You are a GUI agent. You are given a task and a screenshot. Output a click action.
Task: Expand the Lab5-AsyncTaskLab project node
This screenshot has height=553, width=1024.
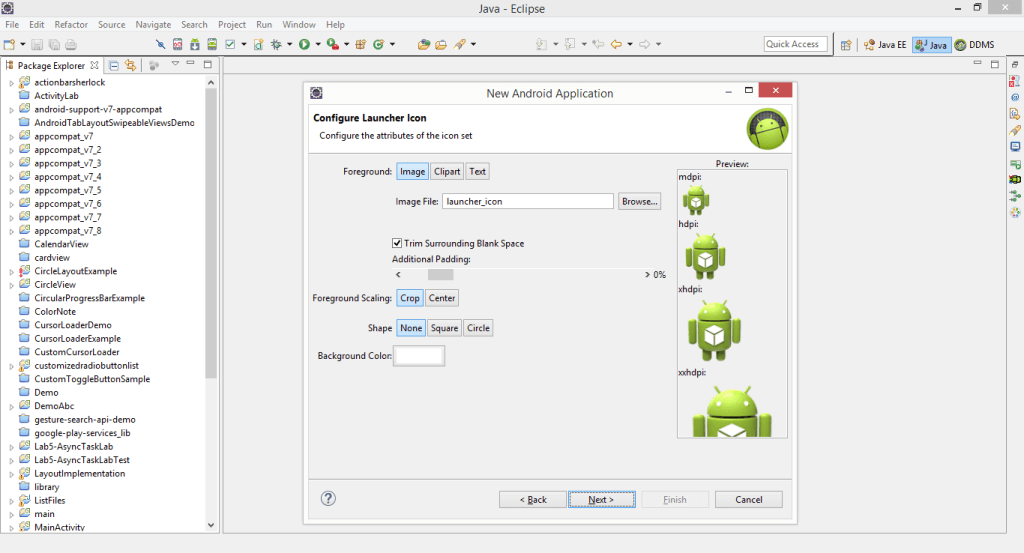coord(11,447)
